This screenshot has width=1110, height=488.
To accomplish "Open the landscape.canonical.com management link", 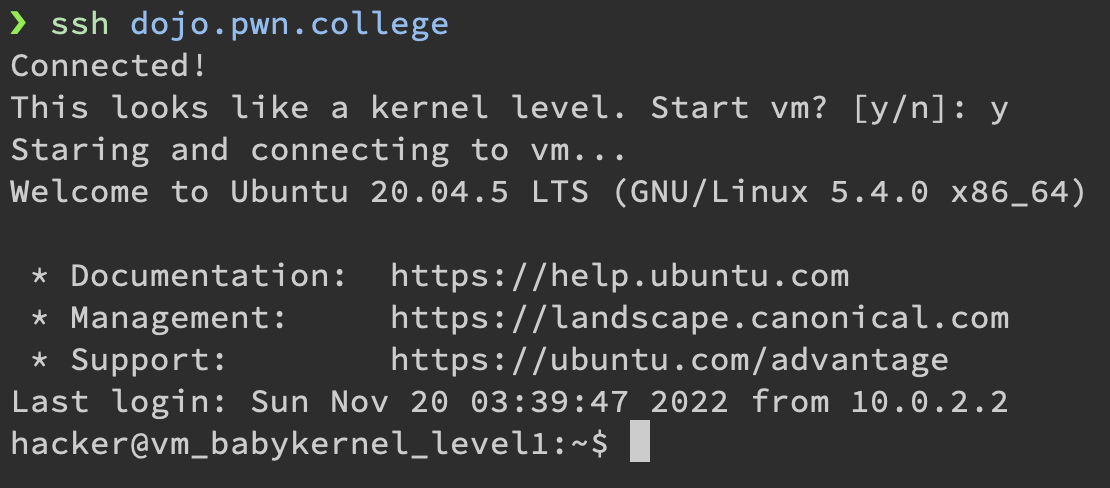I will (699, 319).
